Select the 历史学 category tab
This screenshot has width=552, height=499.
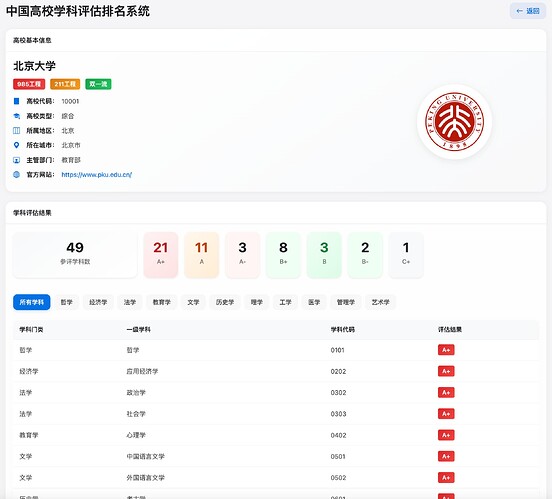pos(225,302)
